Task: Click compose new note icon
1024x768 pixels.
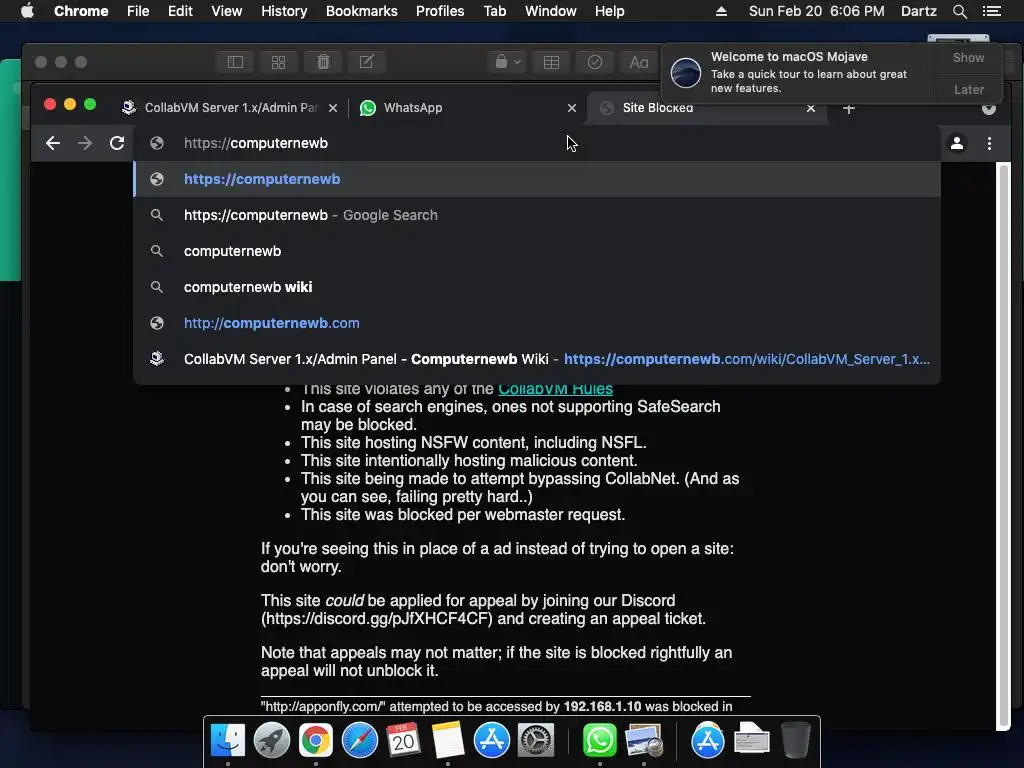Action: click(x=366, y=62)
